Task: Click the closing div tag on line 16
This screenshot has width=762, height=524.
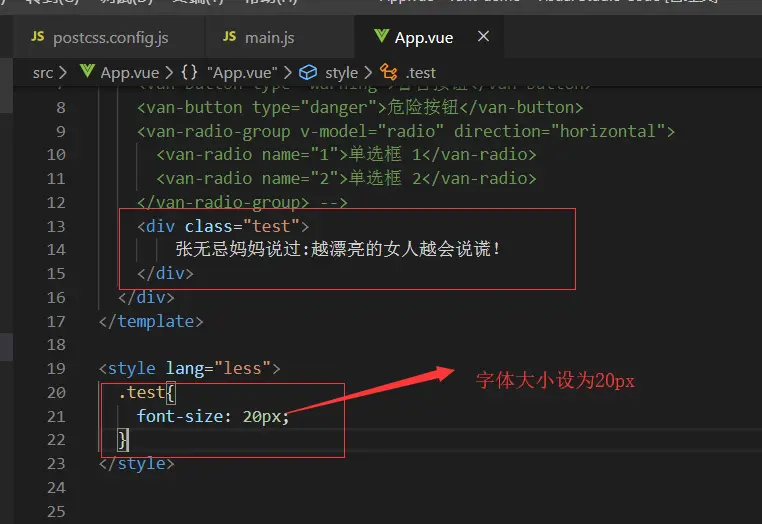Action: pyautogui.click(x=146, y=297)
